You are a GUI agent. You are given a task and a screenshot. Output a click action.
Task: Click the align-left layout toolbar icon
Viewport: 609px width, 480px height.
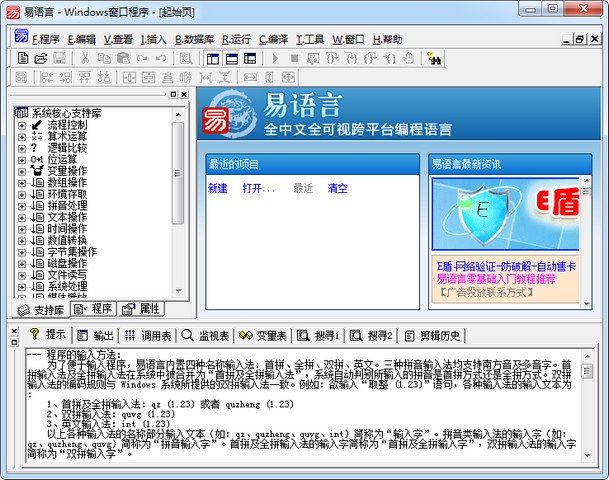tap(47, 77)
